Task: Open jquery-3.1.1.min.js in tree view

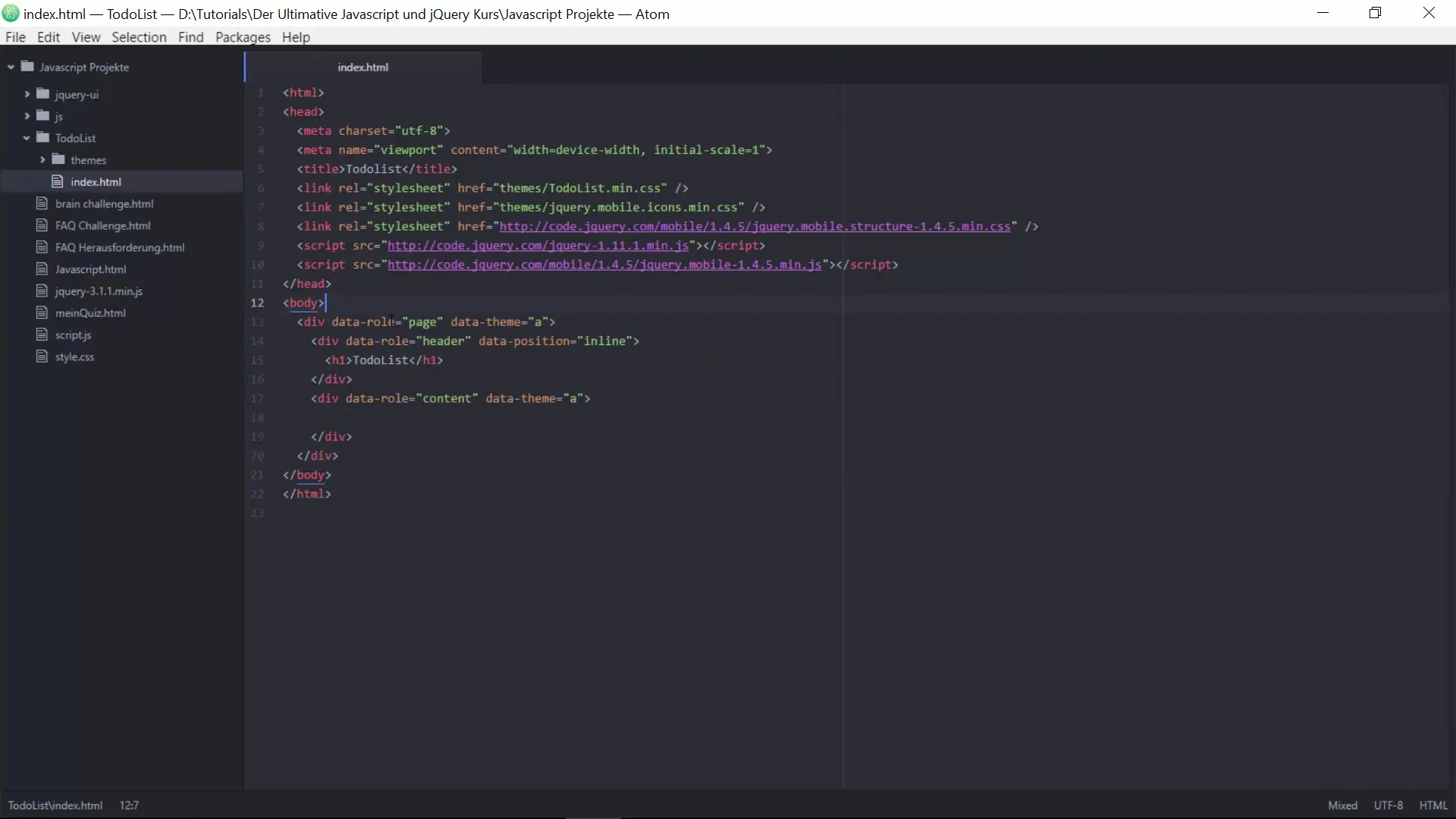Action: click(x=99, y=291)
